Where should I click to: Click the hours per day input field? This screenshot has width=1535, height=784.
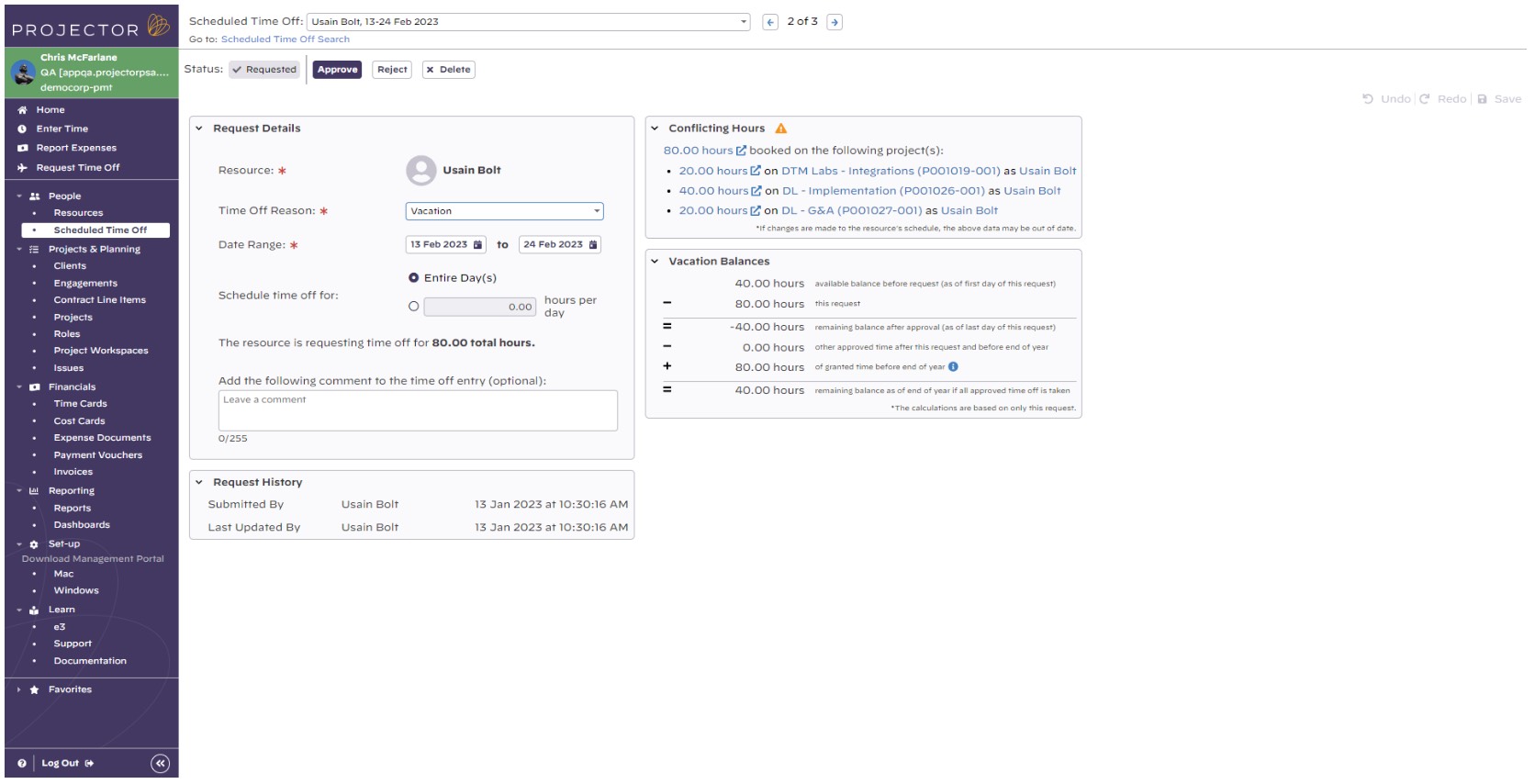click(480, 308)
